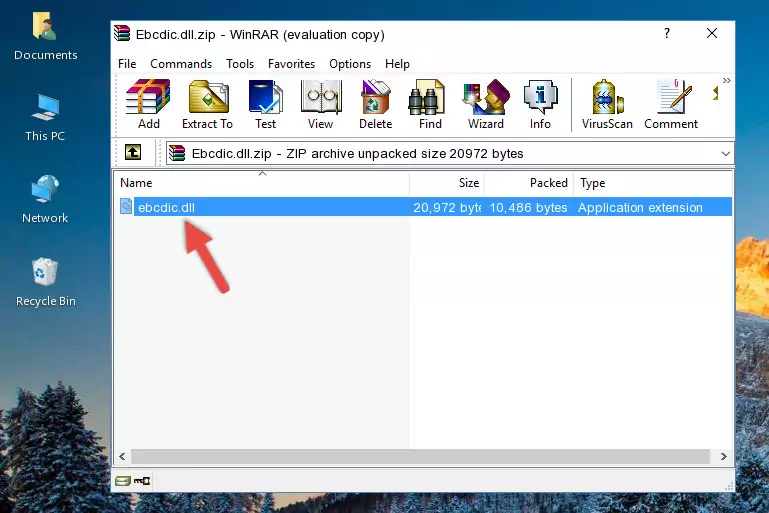This screenshot has width=769, height=513.
Task: Show archive Info
Action: click(x=540, y=104)
